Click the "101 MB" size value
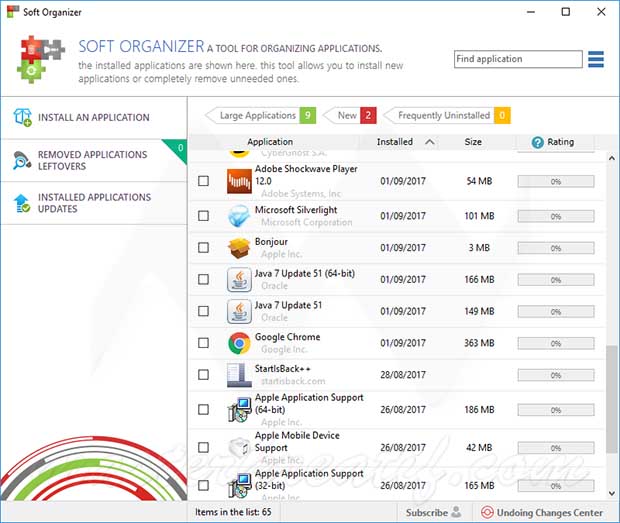This screenshot has width=620, height=523. [479, 216]
